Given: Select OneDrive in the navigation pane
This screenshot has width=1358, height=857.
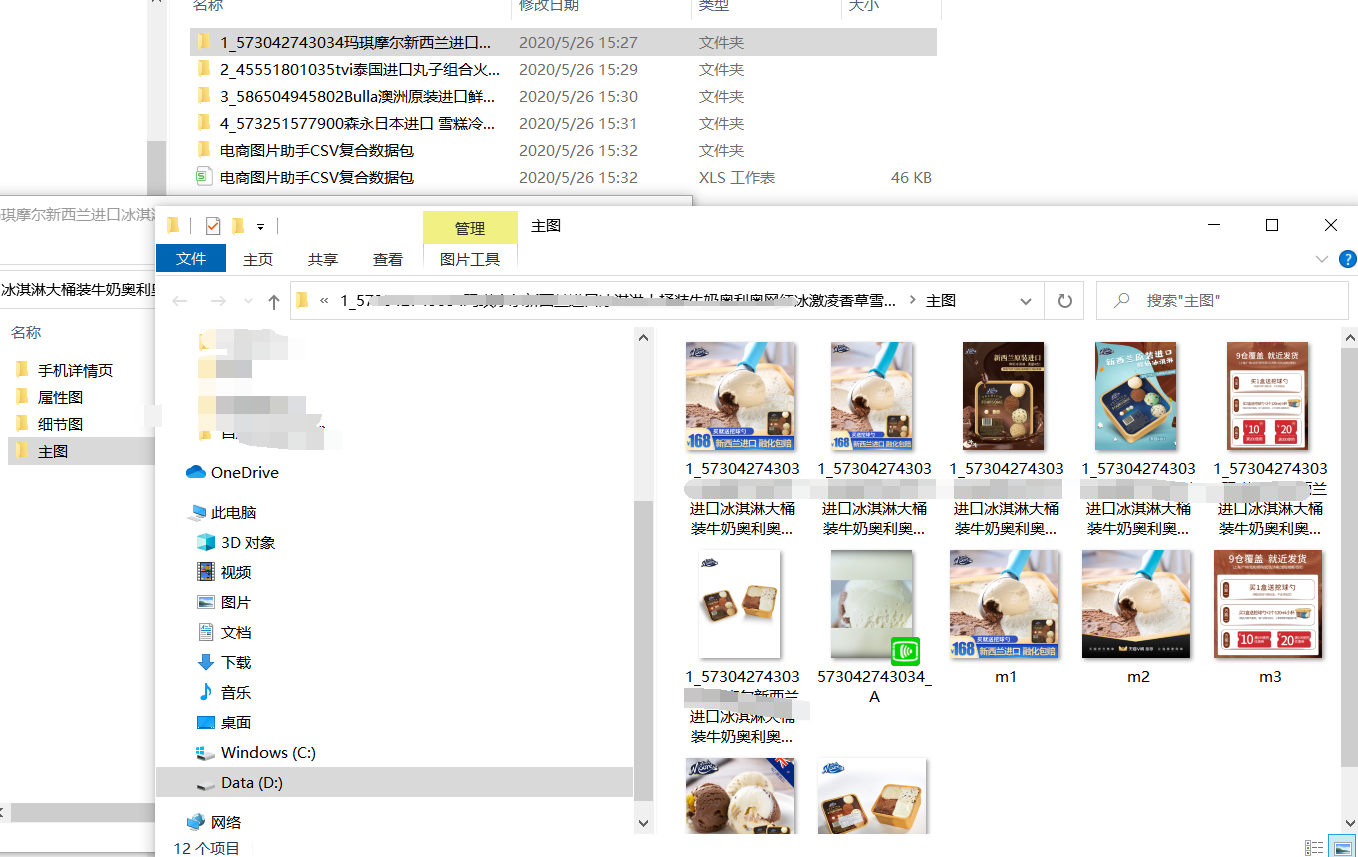Looking at the screenshot, I should pos(233,472).
